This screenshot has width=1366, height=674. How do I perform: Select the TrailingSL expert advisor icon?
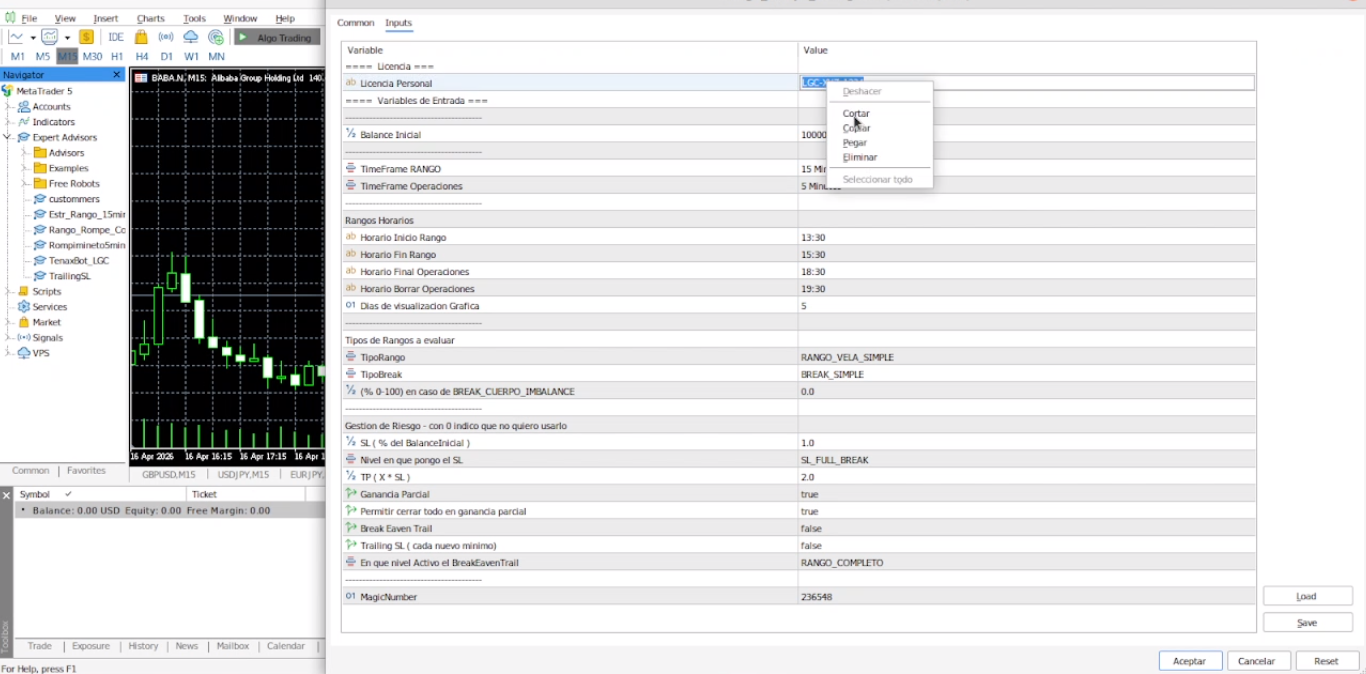coord(40,276)
